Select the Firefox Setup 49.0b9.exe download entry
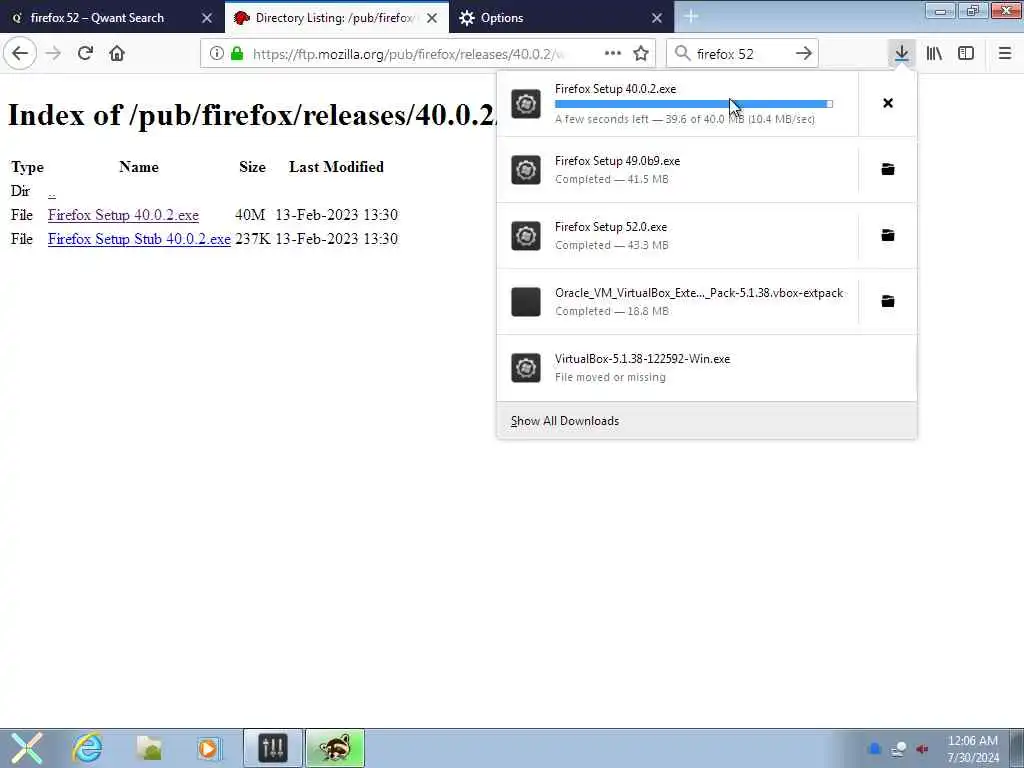 point(677,170)
